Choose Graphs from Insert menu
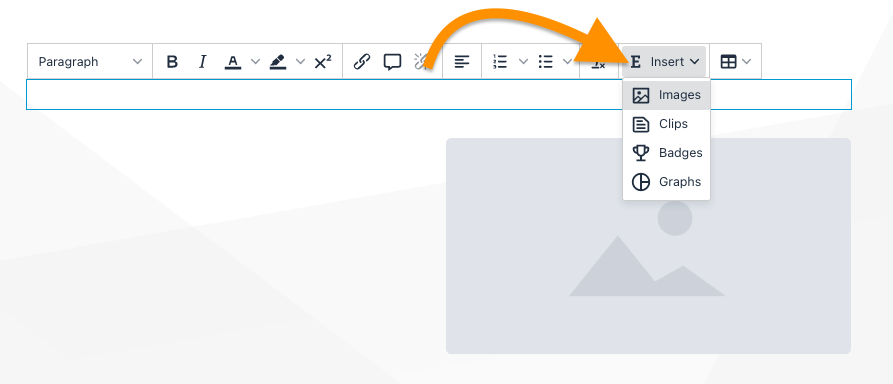 [666, 182]
